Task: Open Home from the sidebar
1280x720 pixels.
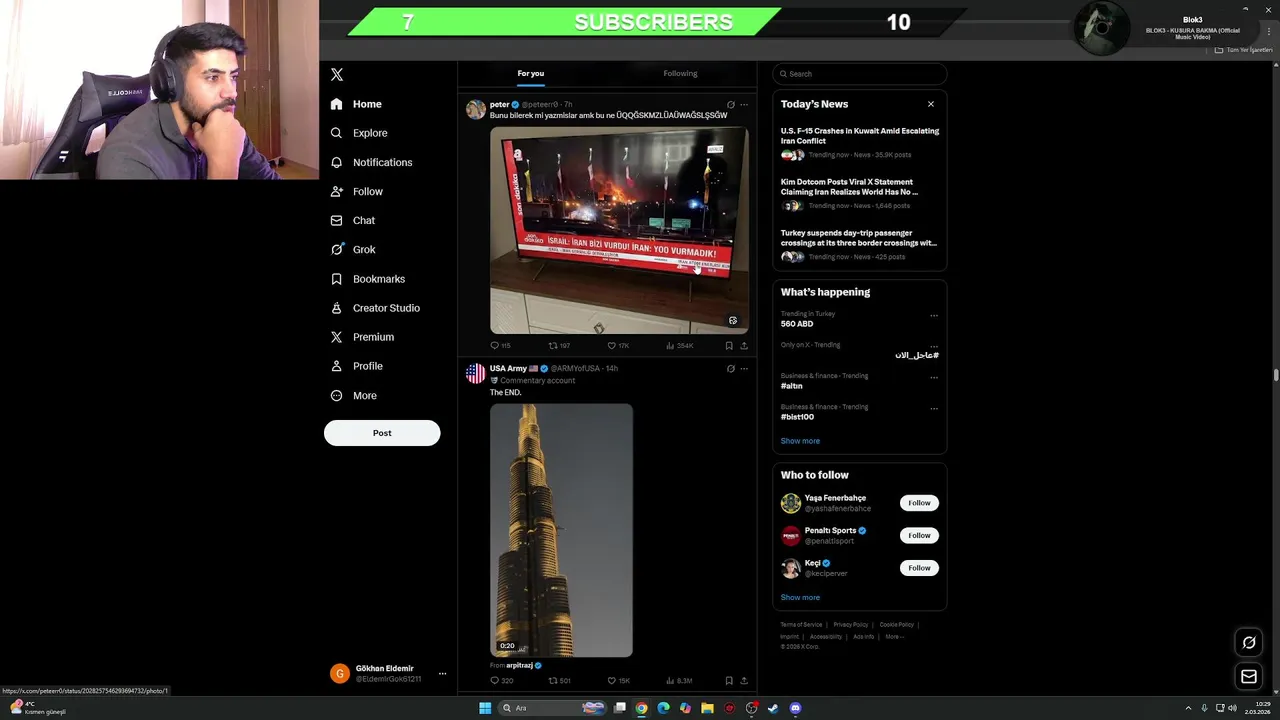Action: point(356,104)
